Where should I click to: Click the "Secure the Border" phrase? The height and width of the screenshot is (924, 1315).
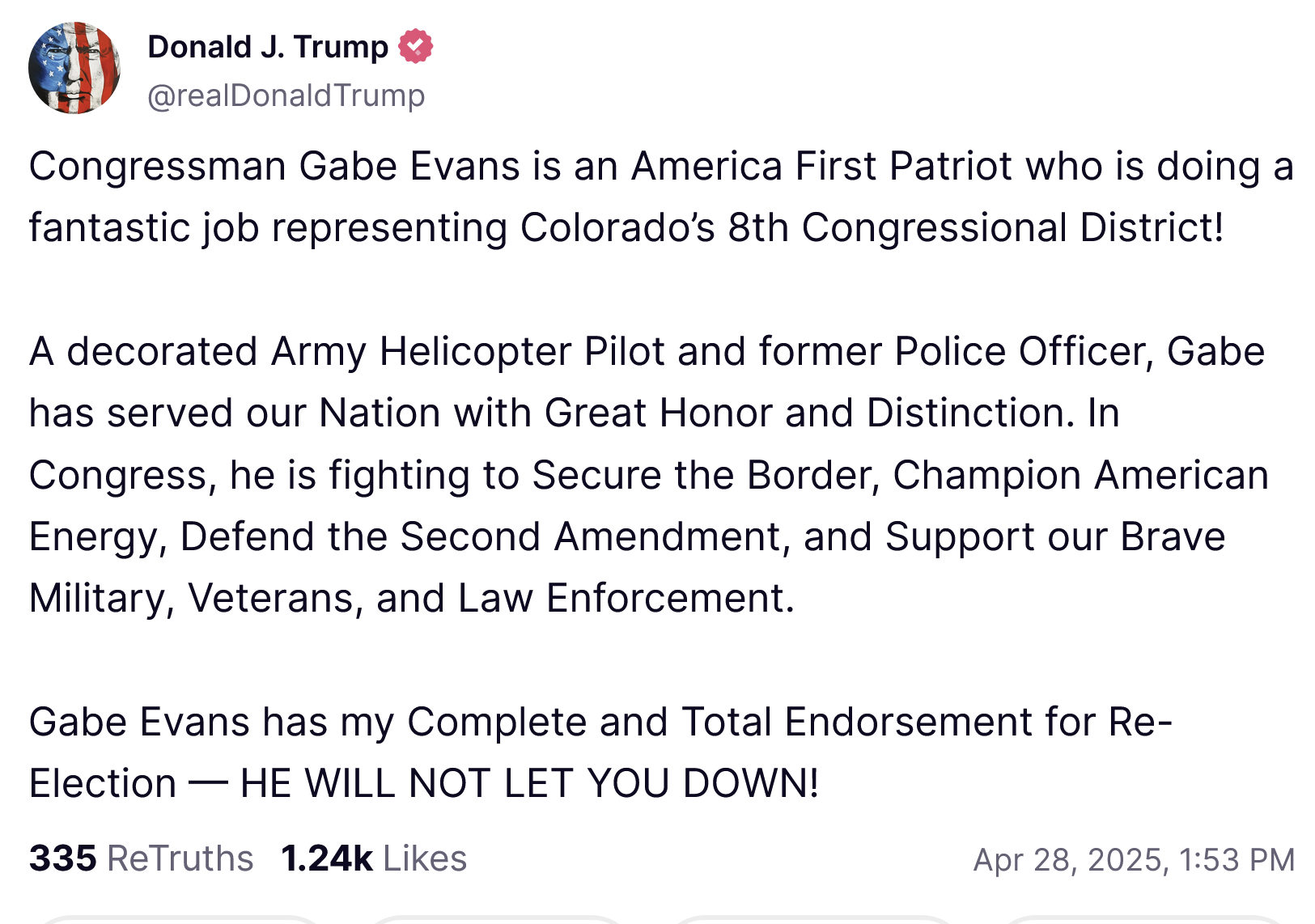[705, 475]
